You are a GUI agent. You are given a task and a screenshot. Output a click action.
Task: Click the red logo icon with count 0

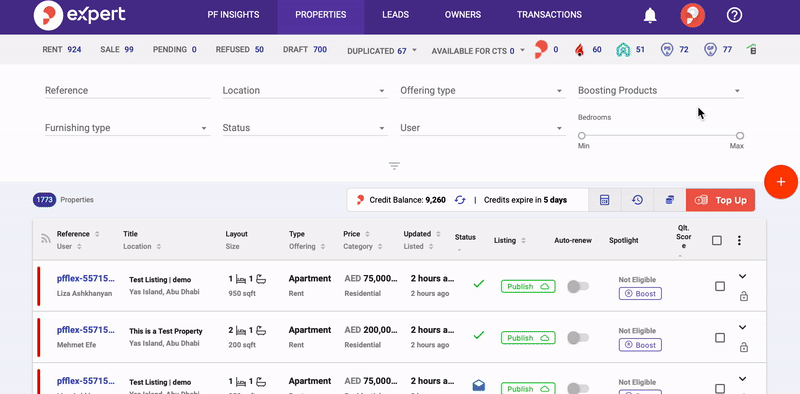tap(541, 50)
